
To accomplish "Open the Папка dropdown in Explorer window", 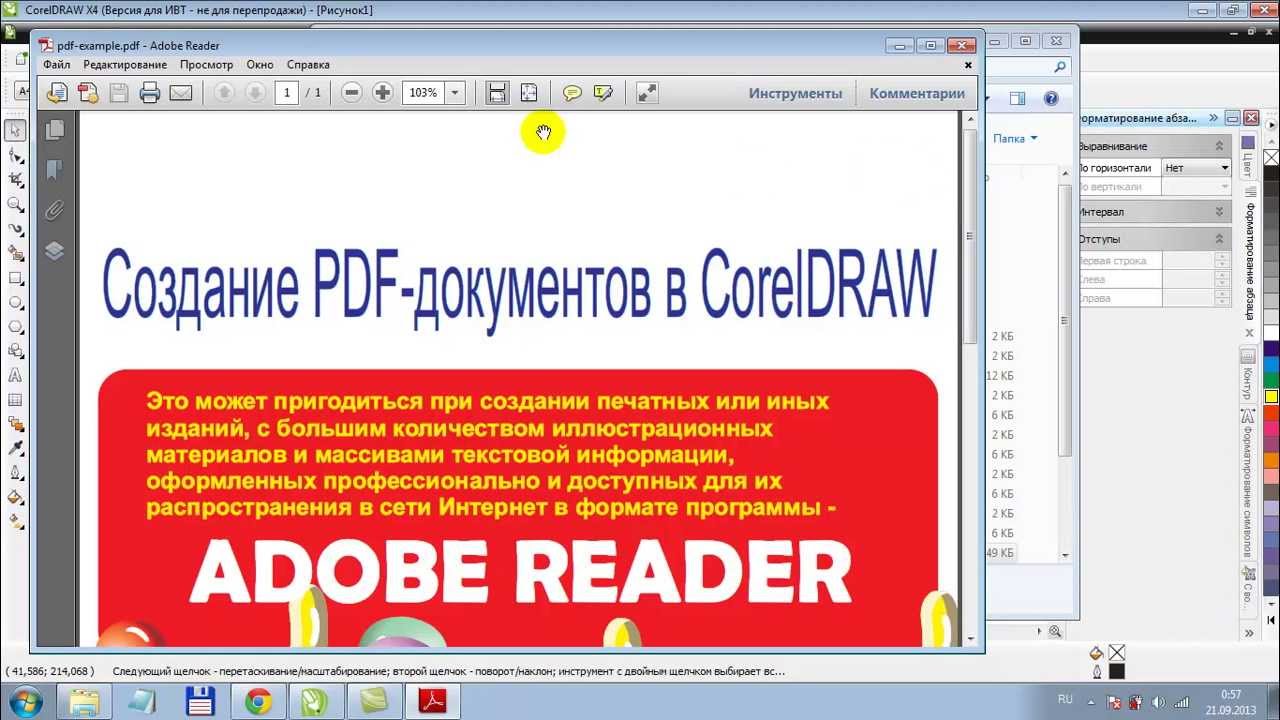I will tap(1015, 139).
